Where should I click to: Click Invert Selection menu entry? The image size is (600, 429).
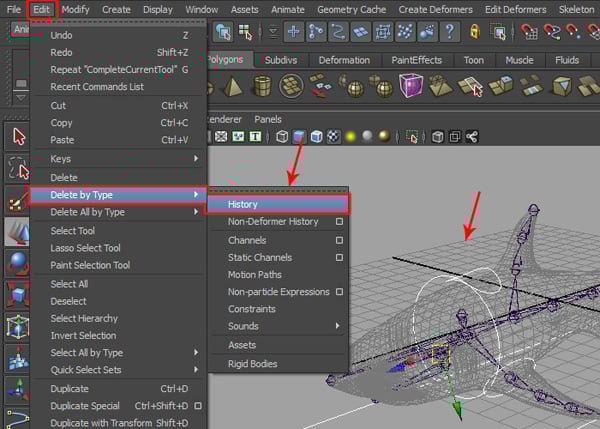click(x=83, y=335)
